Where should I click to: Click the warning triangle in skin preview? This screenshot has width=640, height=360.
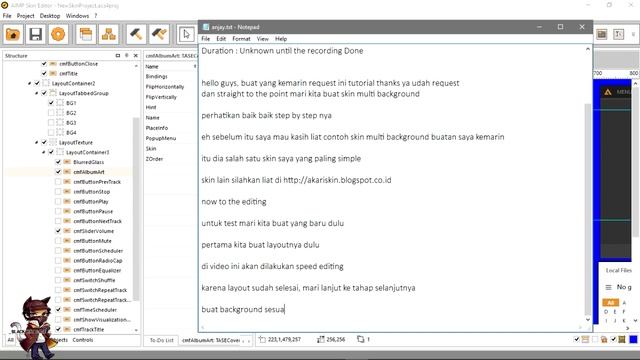[x=608, y=92]
